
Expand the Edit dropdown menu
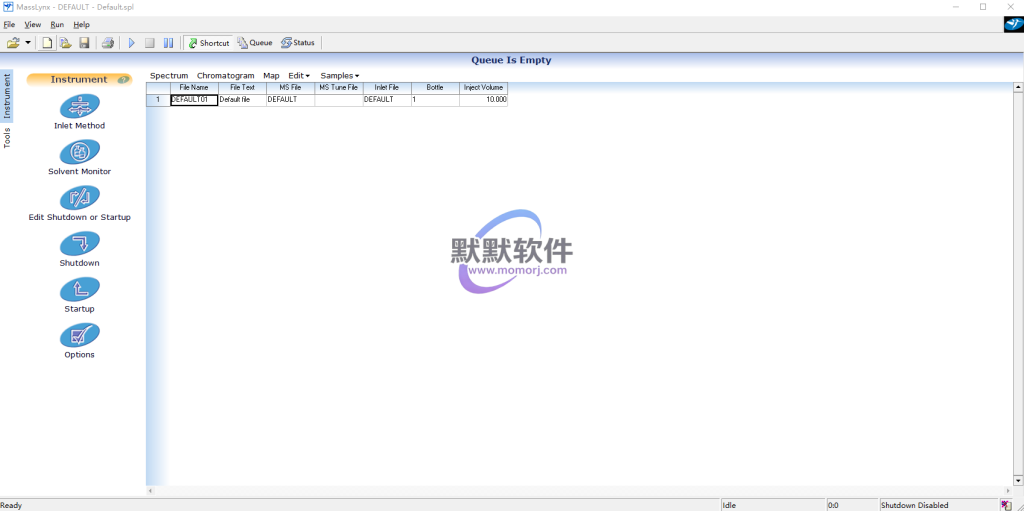pos(299,76)
